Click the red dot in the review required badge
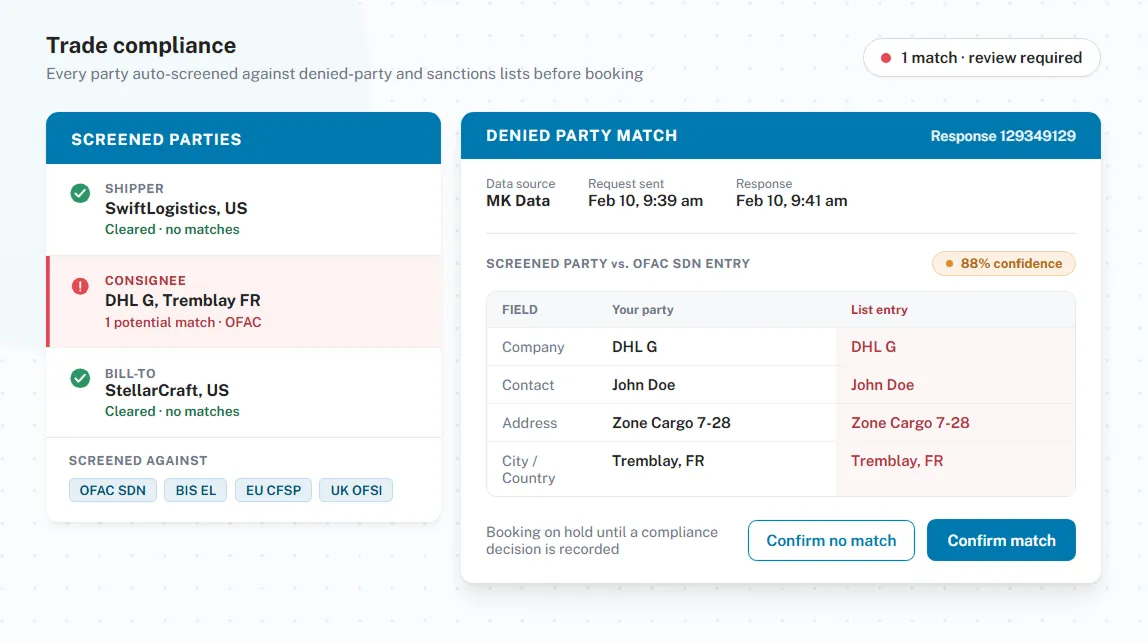Screen dimensions: 1148x643 pos(886,58)
